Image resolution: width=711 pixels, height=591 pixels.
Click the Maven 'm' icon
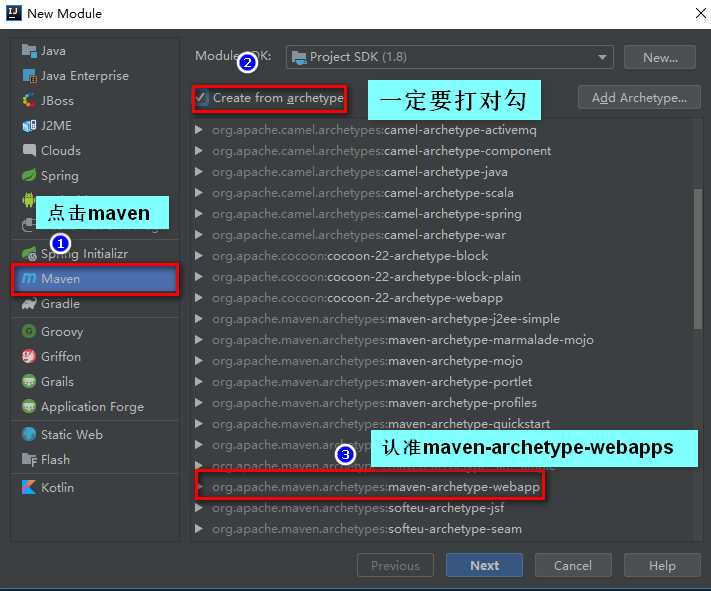(29, 278)
